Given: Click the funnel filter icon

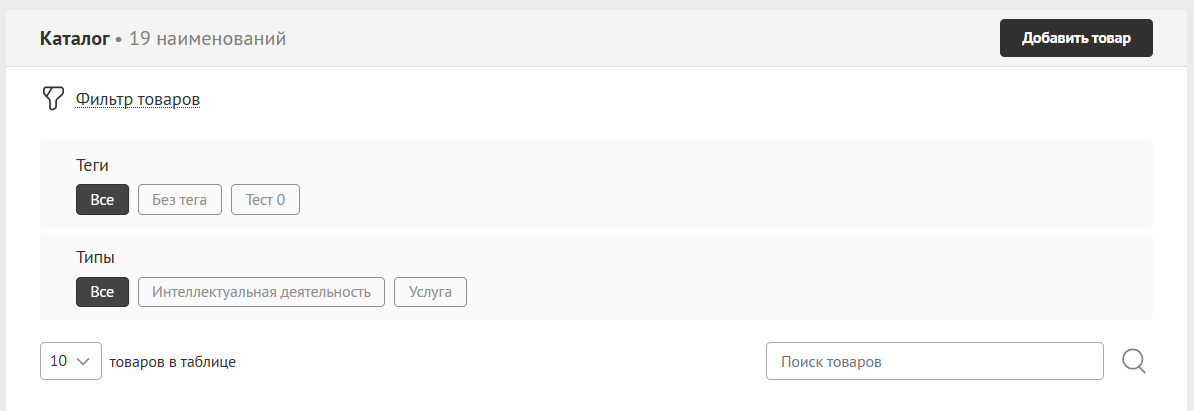Looking at the screenshot, I should tap(52, 98).
